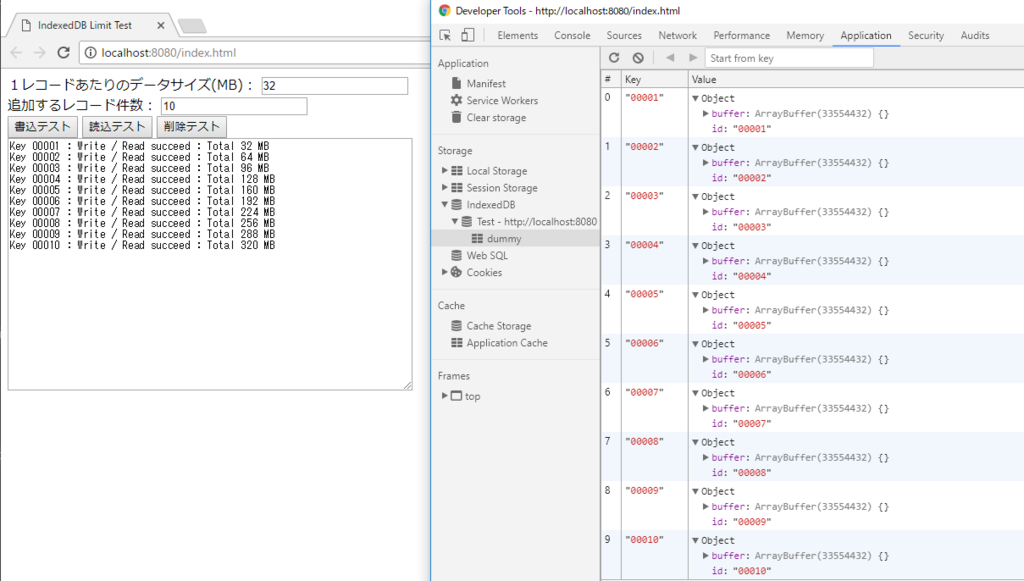The image size is (1024, 581).
Task: Open a new browser tab
Action: coord(193,26)
